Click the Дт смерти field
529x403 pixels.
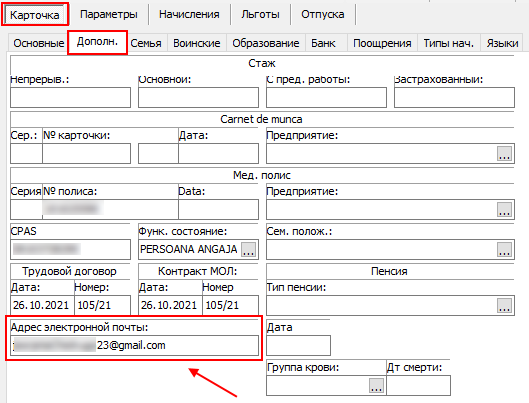click(x=418, y=385)
